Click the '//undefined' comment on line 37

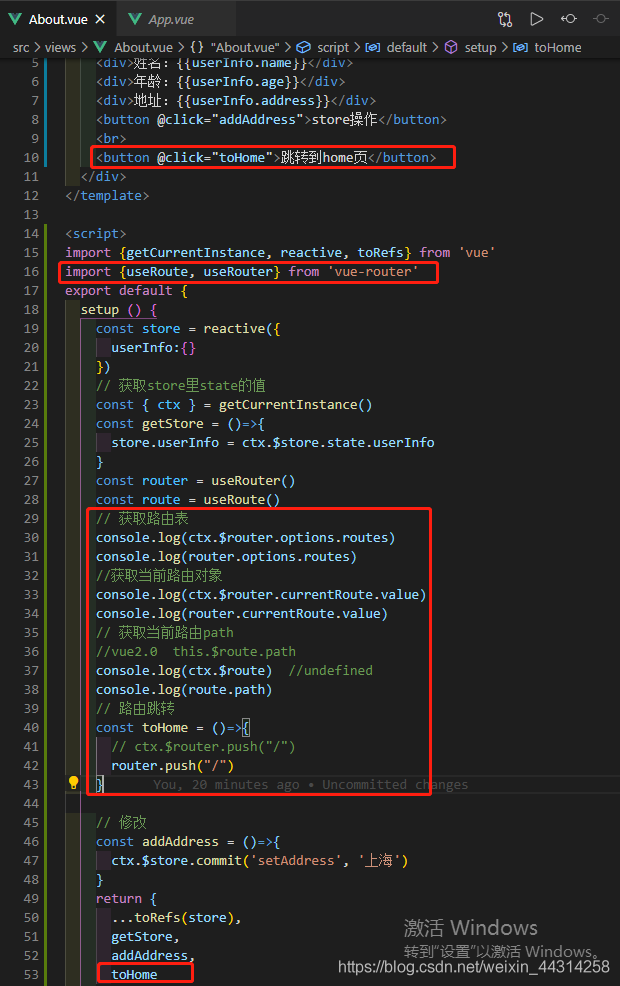pos(330,670)
